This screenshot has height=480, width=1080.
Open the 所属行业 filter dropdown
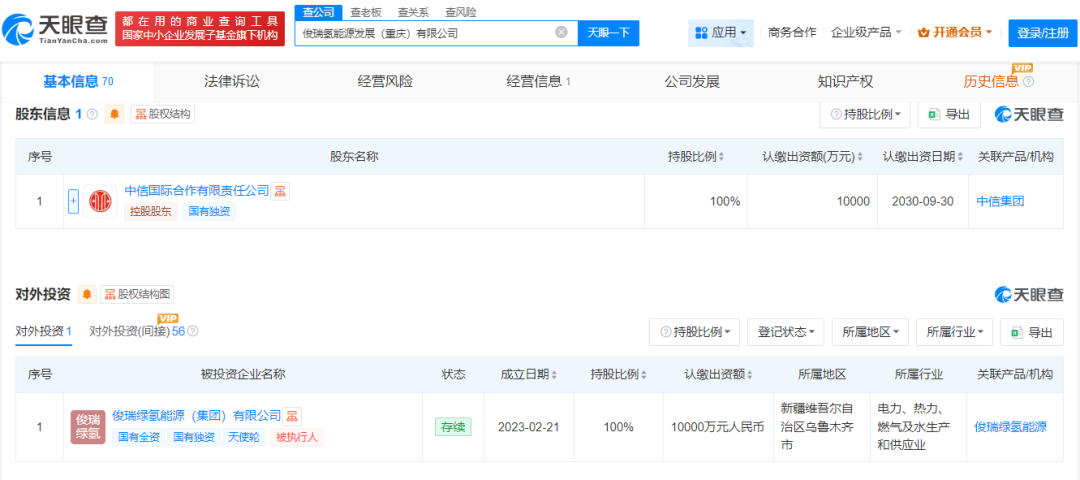[954, 332]
